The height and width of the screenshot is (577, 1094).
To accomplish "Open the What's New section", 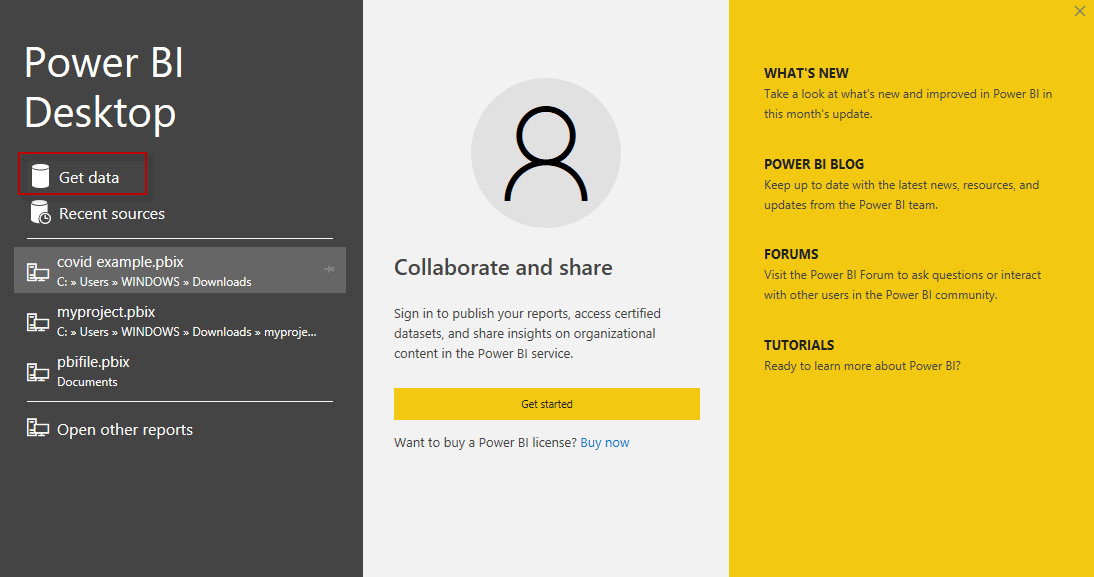I will [806, 73].
